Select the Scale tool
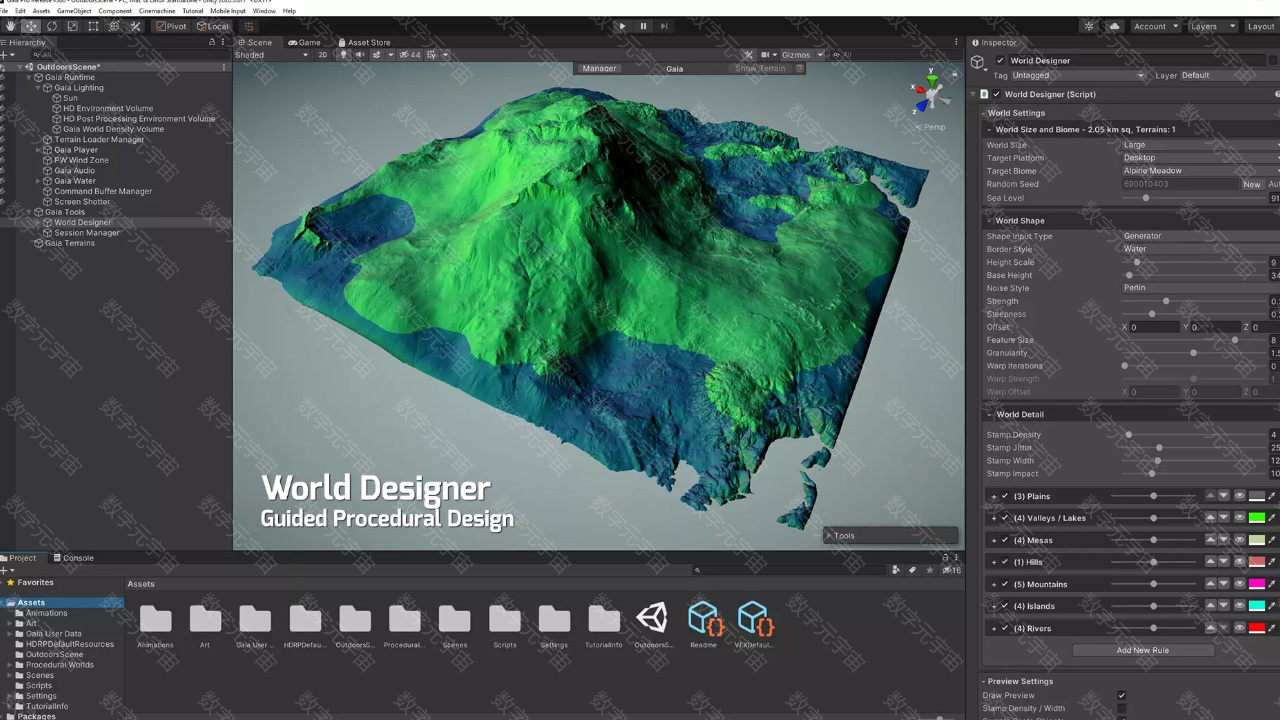The width and height of the screenshot is (1280, 720). [x=73, y=26]
